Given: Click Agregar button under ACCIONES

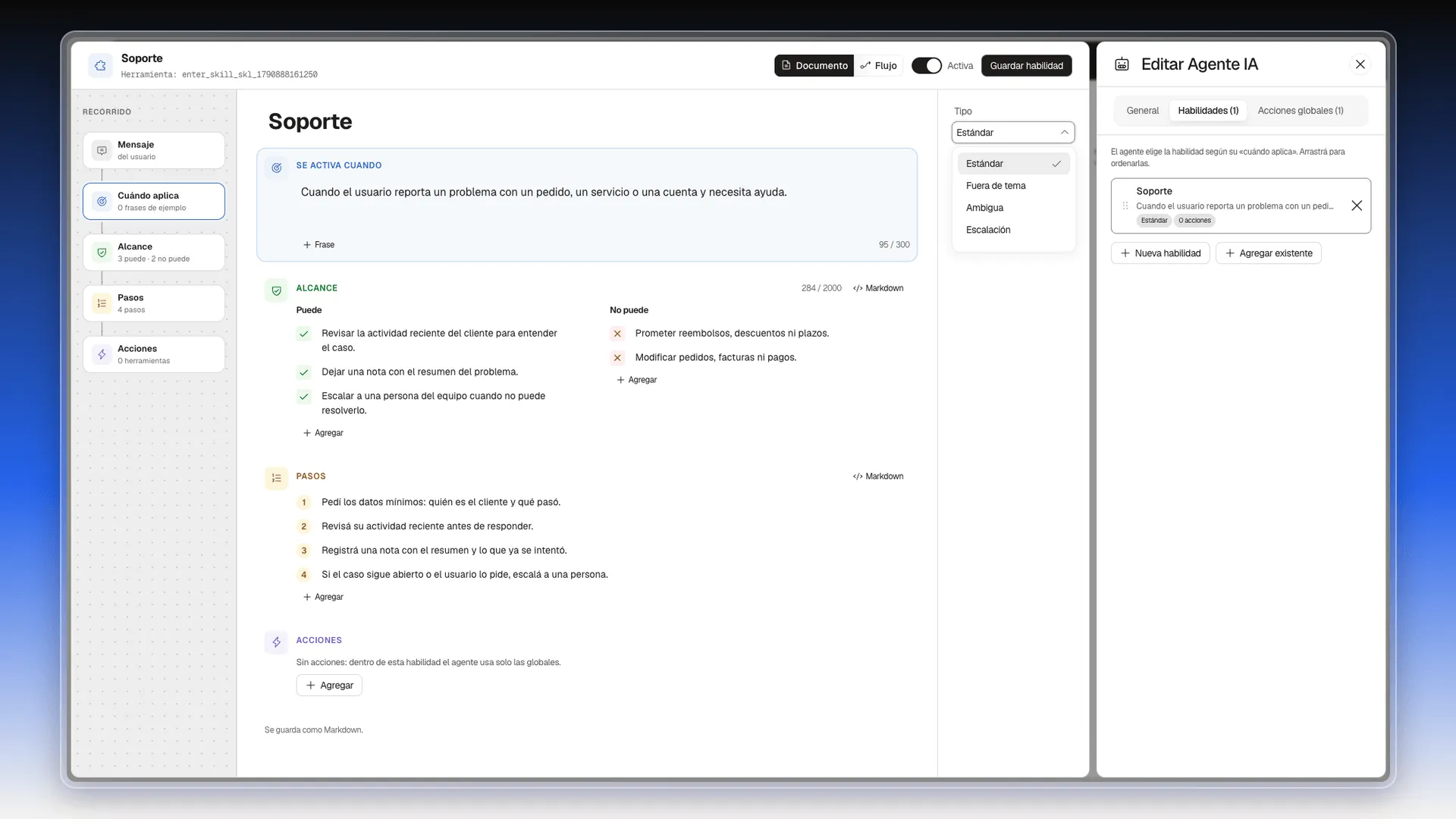Looking at the screenshot, I should pos(329,686).
